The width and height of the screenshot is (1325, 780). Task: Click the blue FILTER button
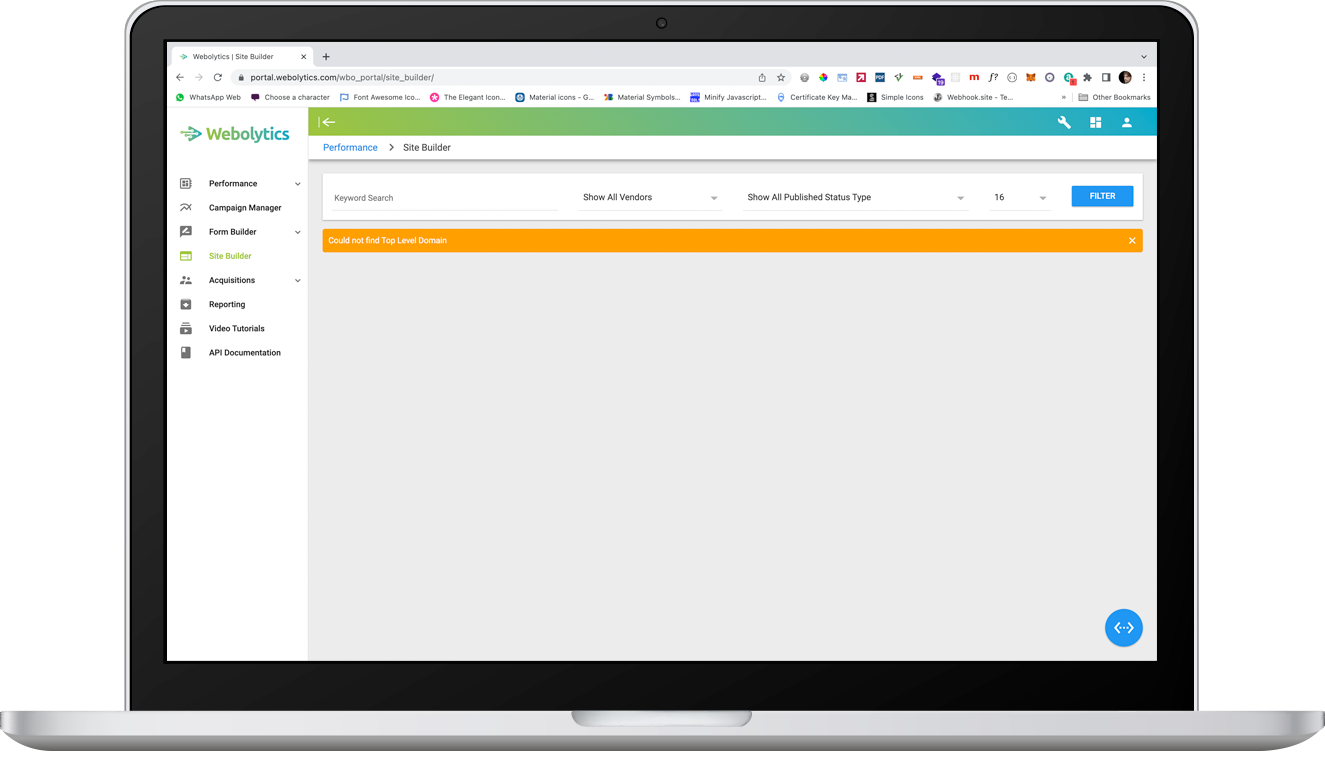[1102, 196]
